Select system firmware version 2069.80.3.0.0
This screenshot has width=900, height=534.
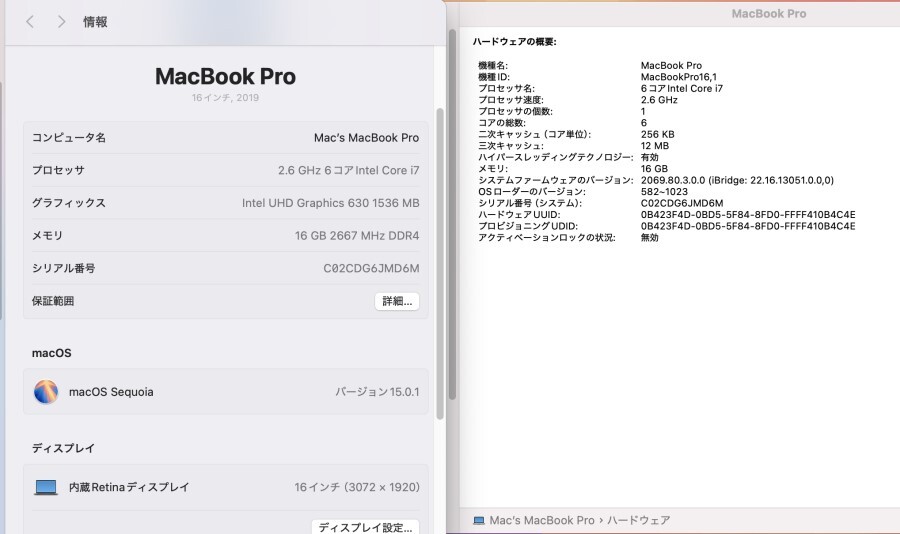point(737,180)
